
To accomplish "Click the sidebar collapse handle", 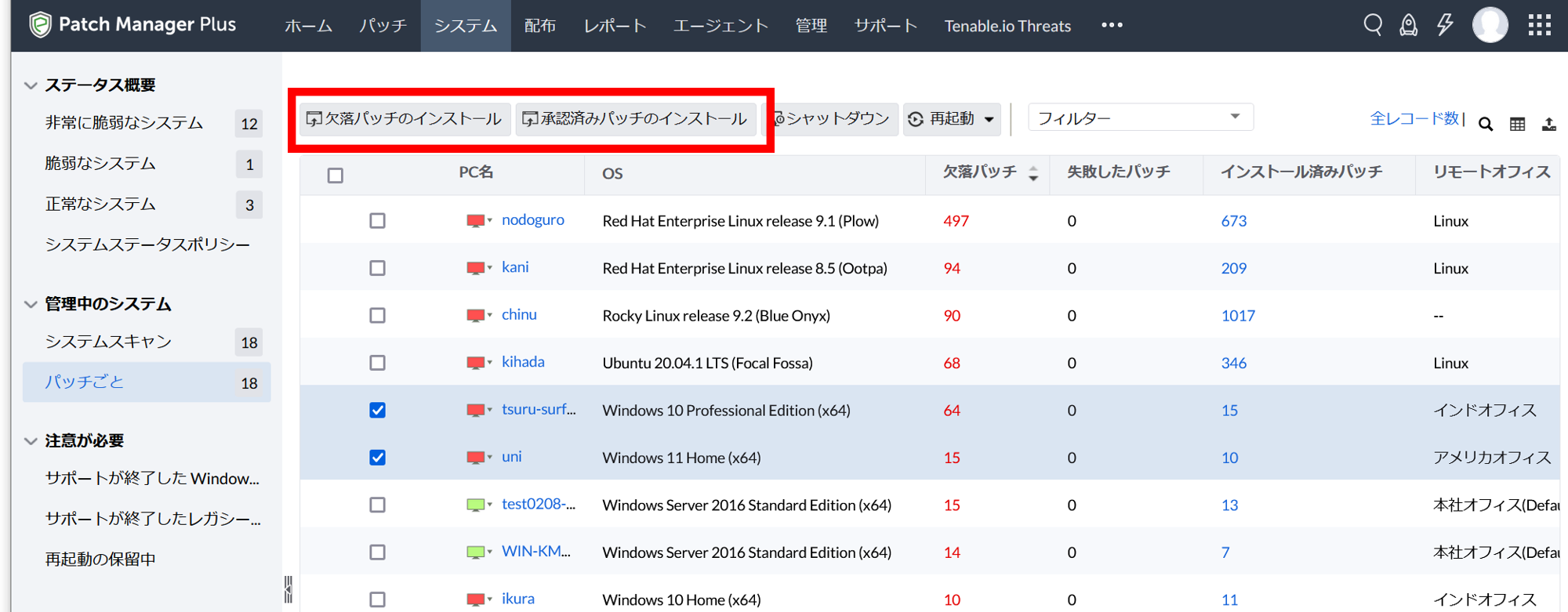I will tap(289, 589).
